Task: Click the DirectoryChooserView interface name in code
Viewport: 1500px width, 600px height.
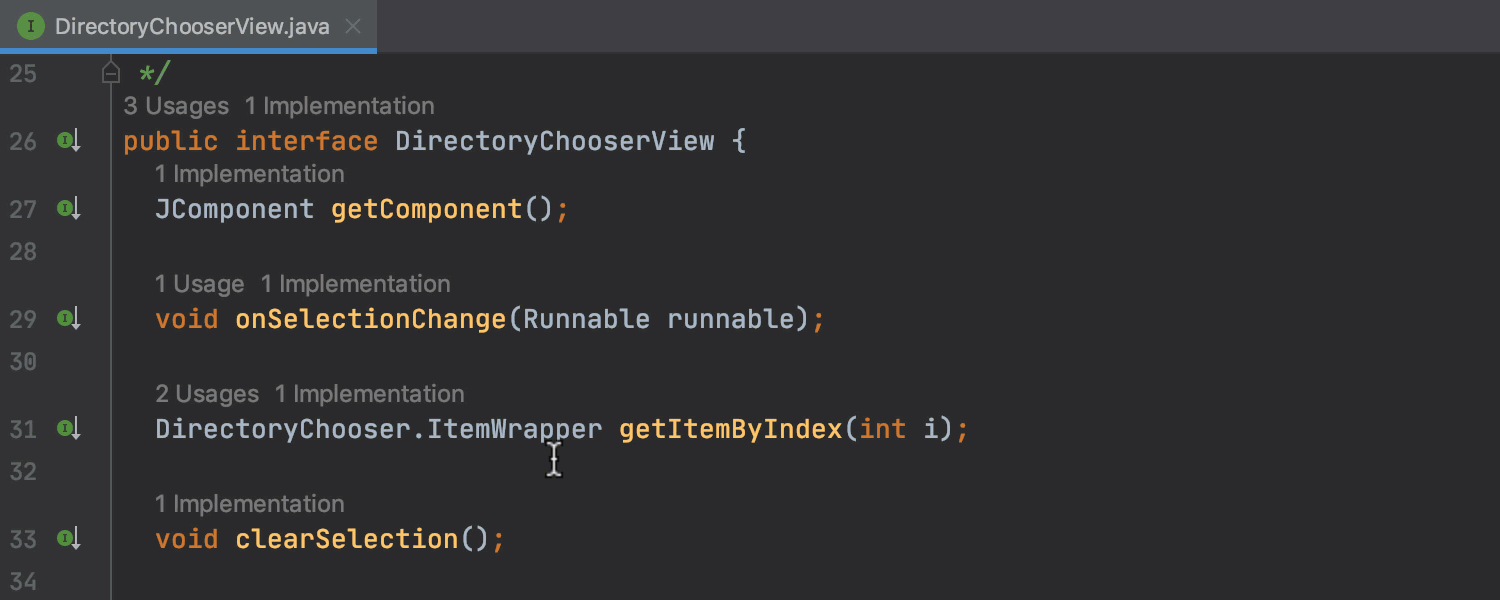Action: click(x=555, y=141)
